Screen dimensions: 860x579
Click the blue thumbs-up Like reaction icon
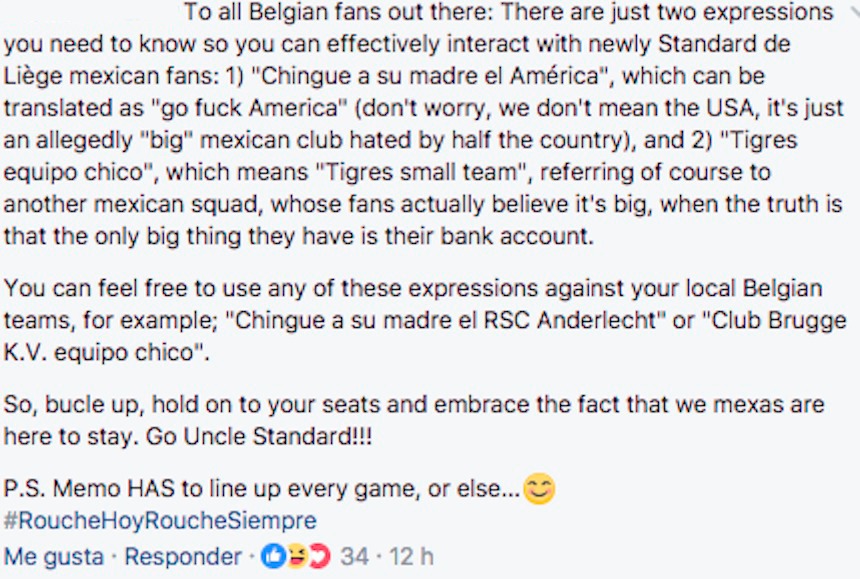click(x=272, y=556)
